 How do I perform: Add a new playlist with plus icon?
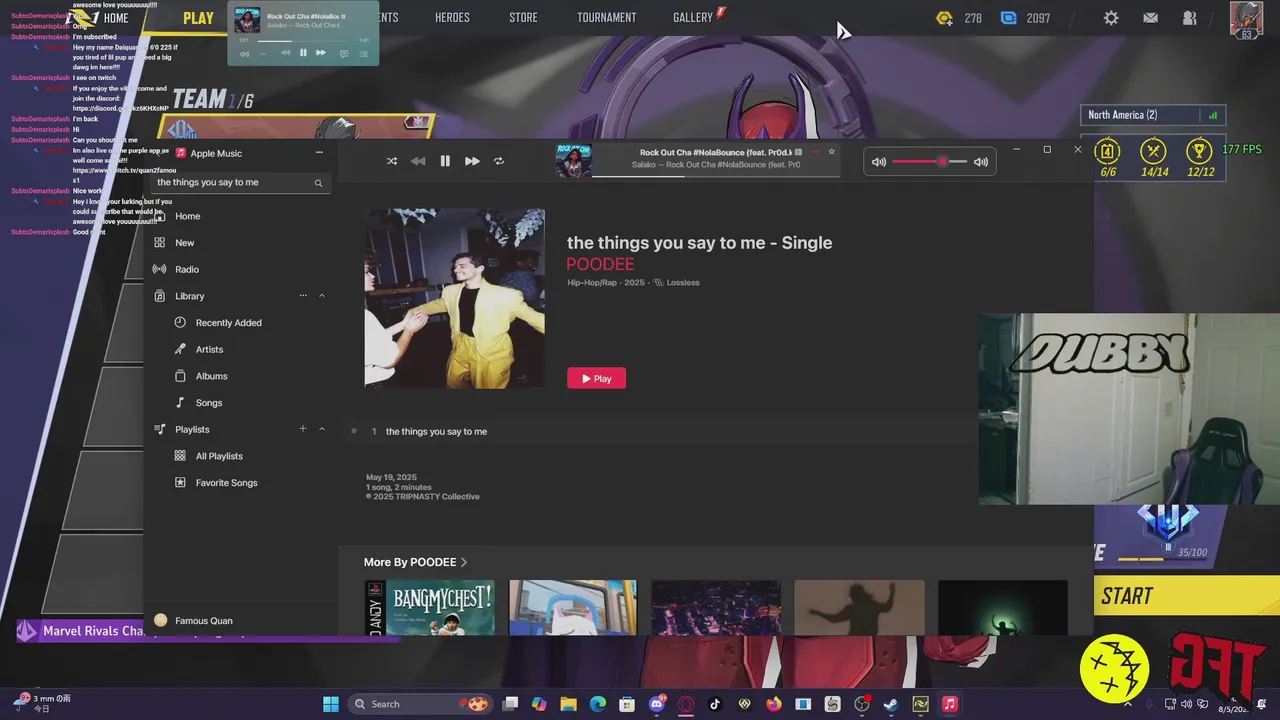pos(303,429)
